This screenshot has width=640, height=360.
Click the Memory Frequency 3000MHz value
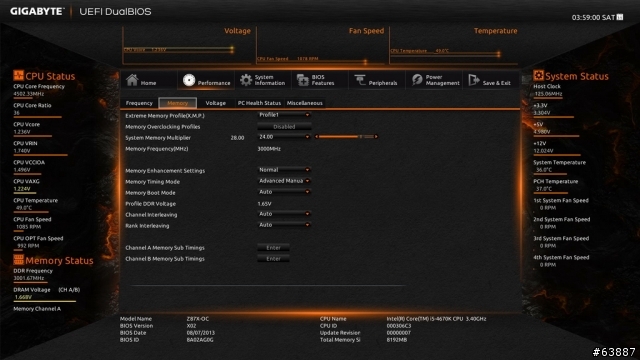coord(269,149)
